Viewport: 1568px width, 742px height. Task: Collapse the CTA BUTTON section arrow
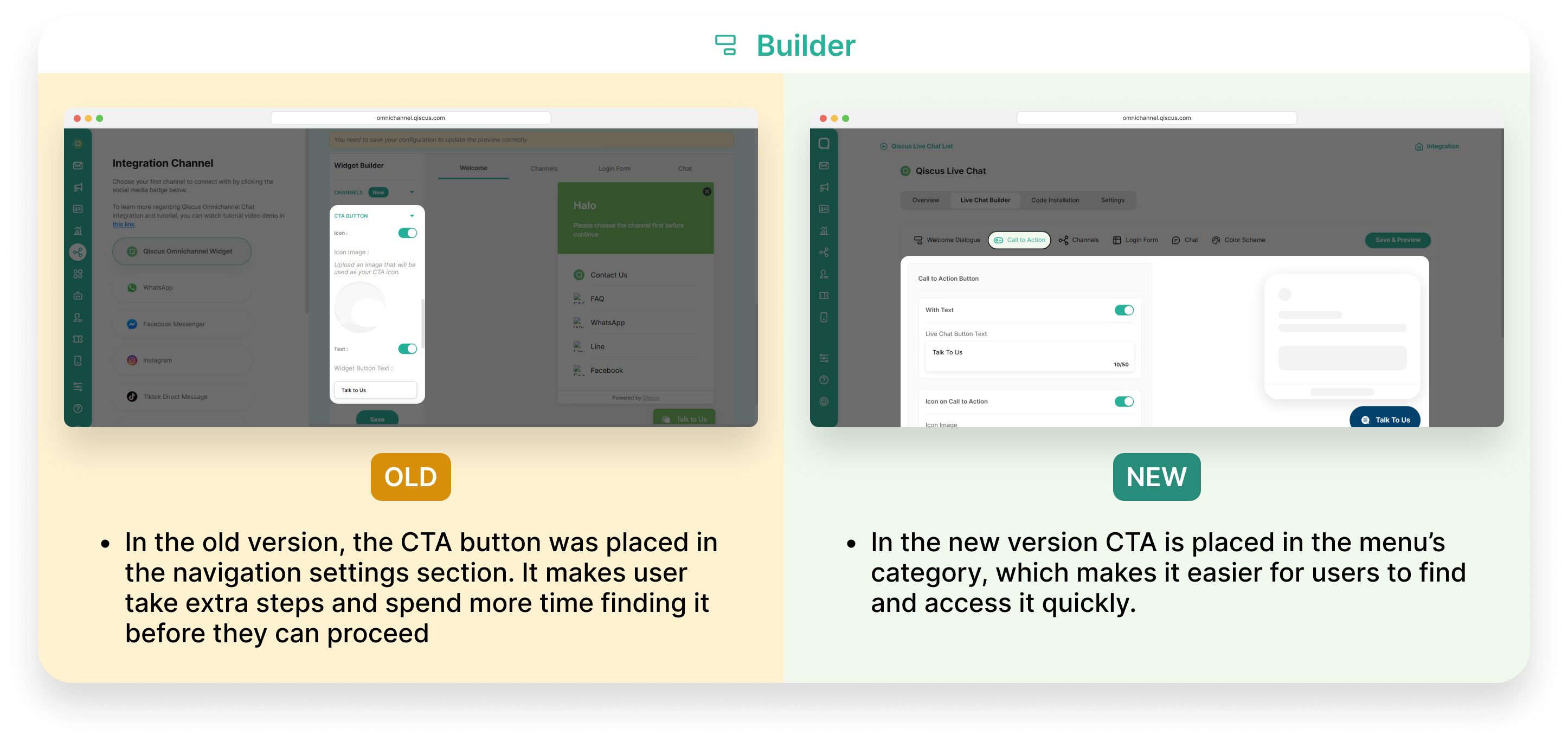412,216
